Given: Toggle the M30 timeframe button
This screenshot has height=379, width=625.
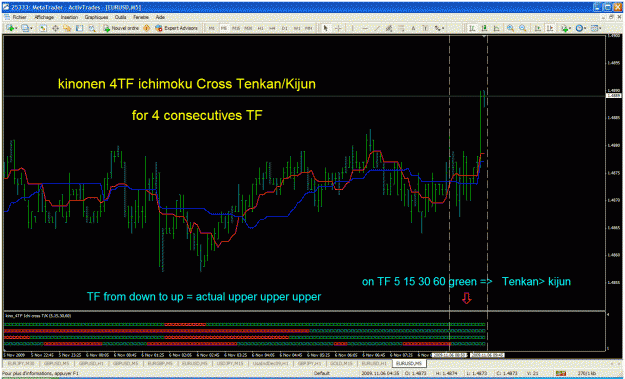Looking at the screenshot, I should coord(248,28).
